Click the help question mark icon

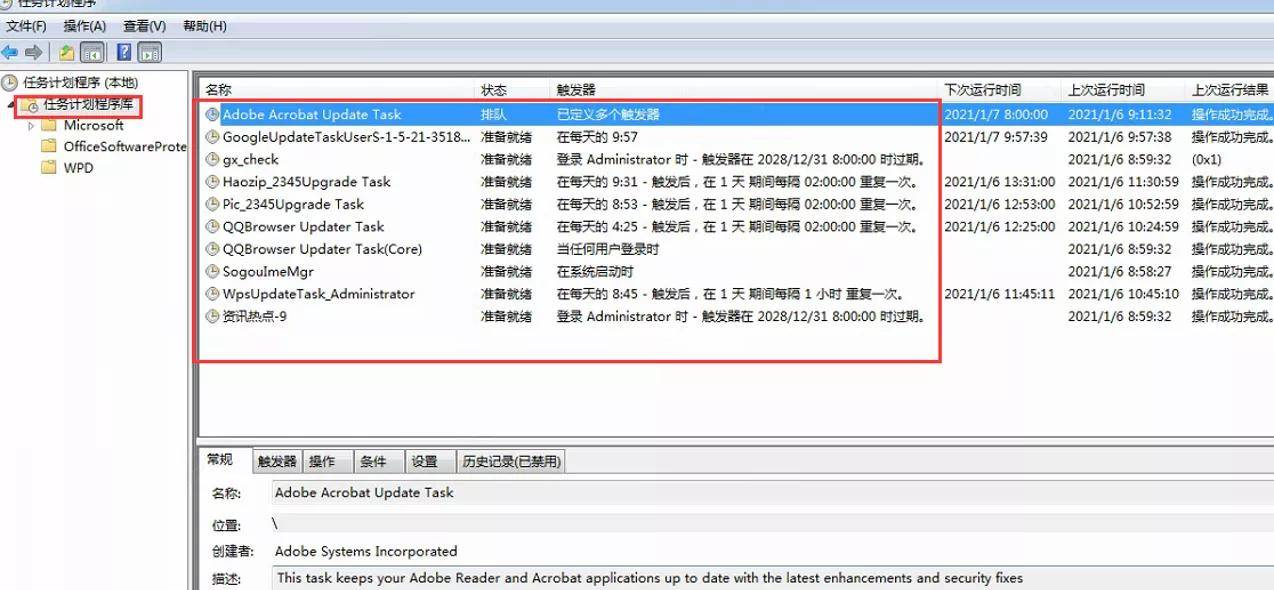click(x=122, y=51)
